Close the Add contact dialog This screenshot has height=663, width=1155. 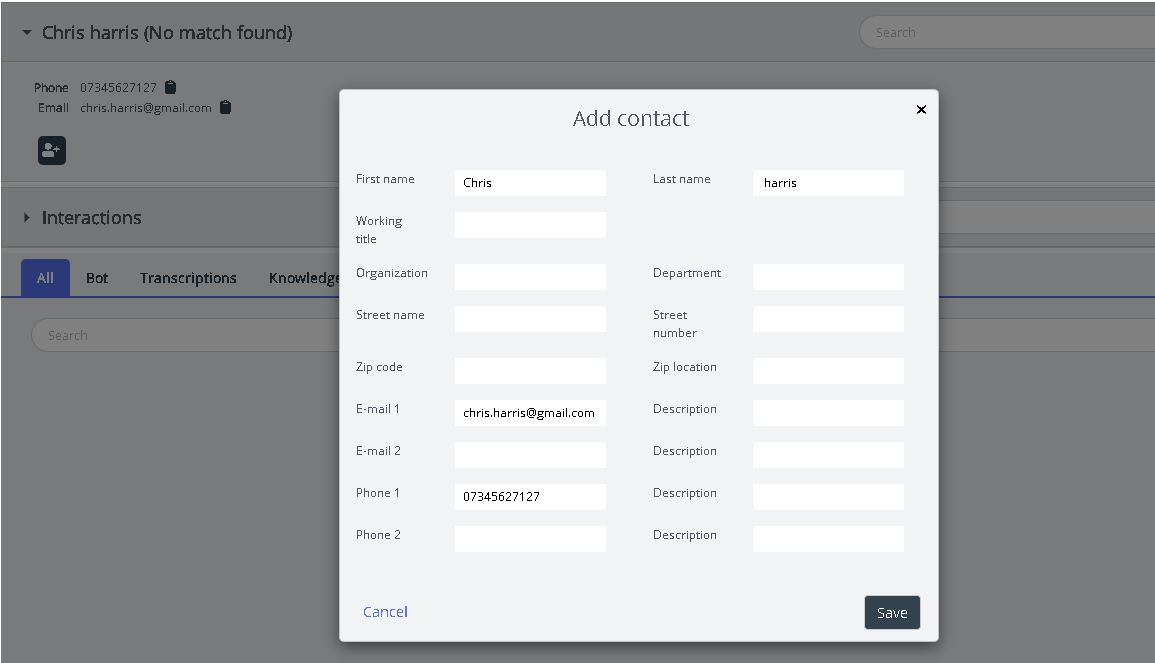(921, 110)
